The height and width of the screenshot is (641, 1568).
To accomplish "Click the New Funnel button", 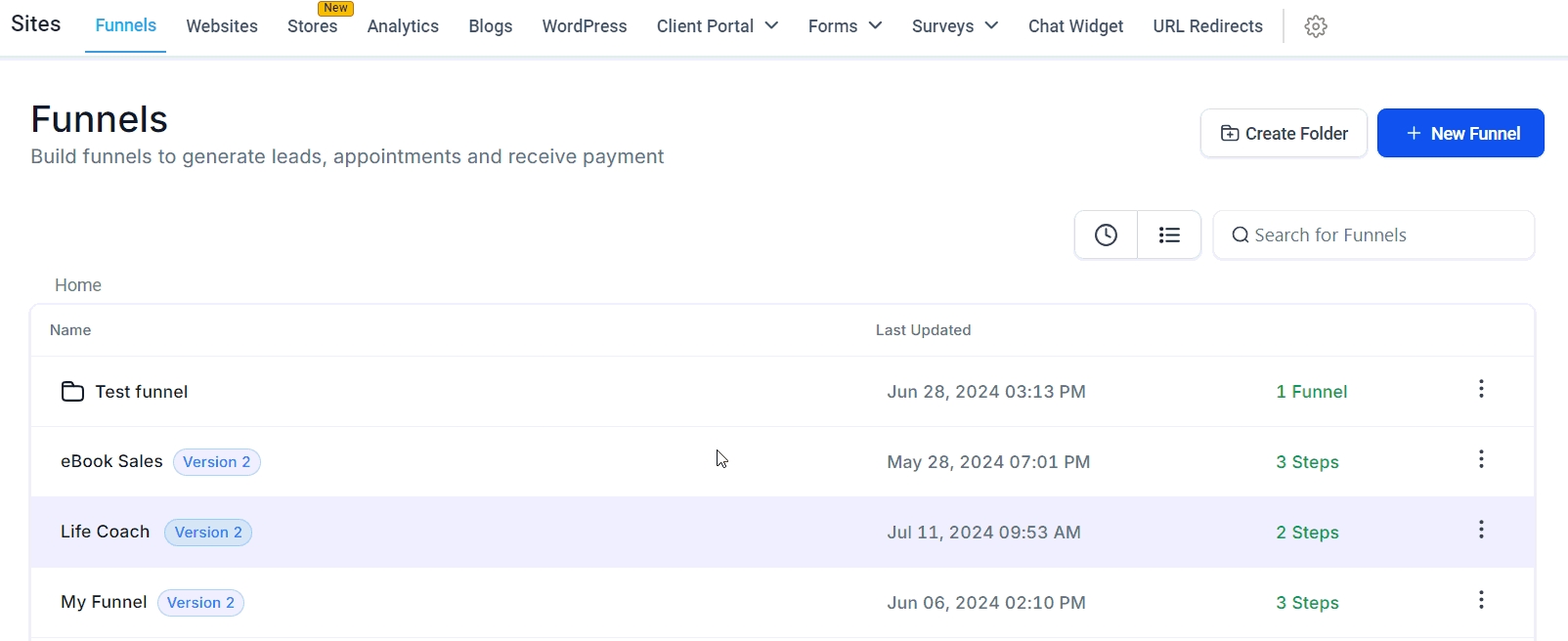I will tap(1460, 133).
